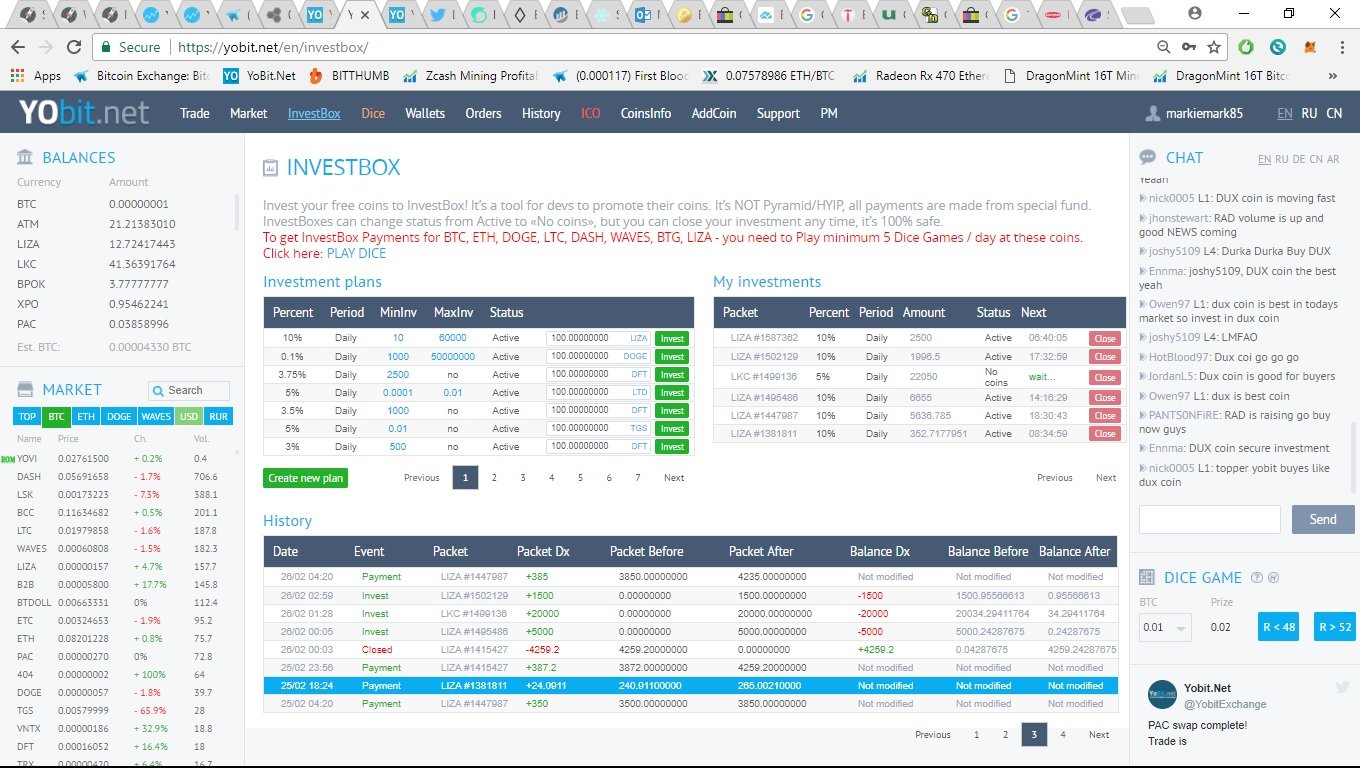This screenshot has width=1360, height=768.
Task: Click Invest for the TGS plan
Action: coord(672,429)
